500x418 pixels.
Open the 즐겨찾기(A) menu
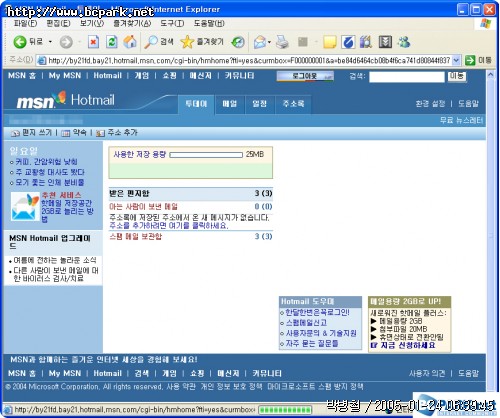(x=132, y=23)
